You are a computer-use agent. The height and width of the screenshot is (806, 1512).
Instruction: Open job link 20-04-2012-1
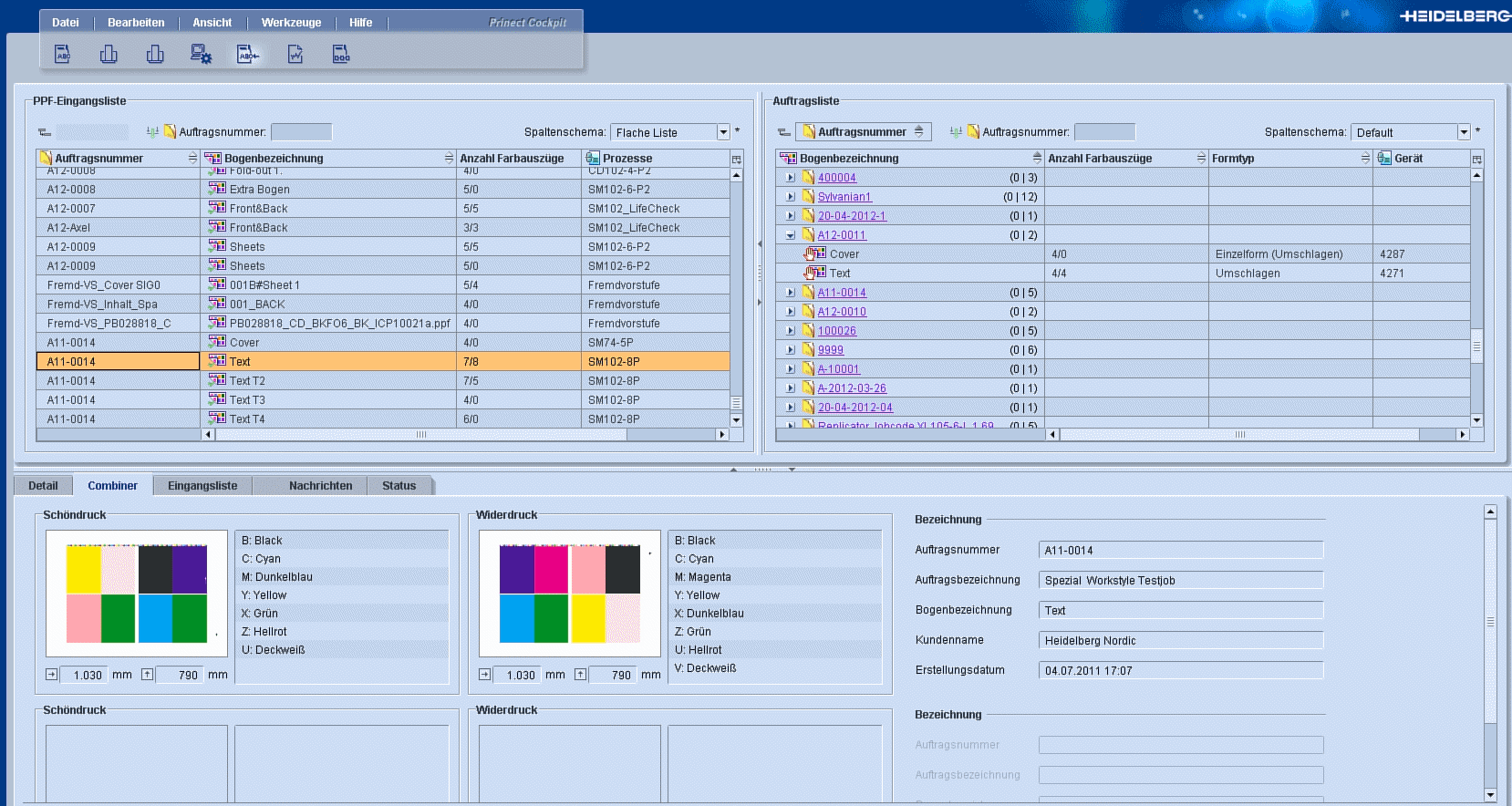(852, 216)
